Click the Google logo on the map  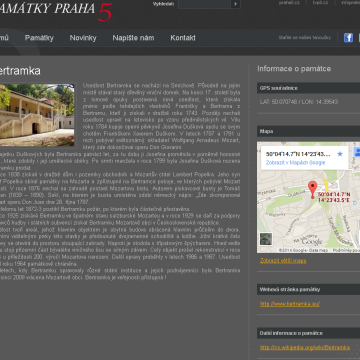point(313,241)
